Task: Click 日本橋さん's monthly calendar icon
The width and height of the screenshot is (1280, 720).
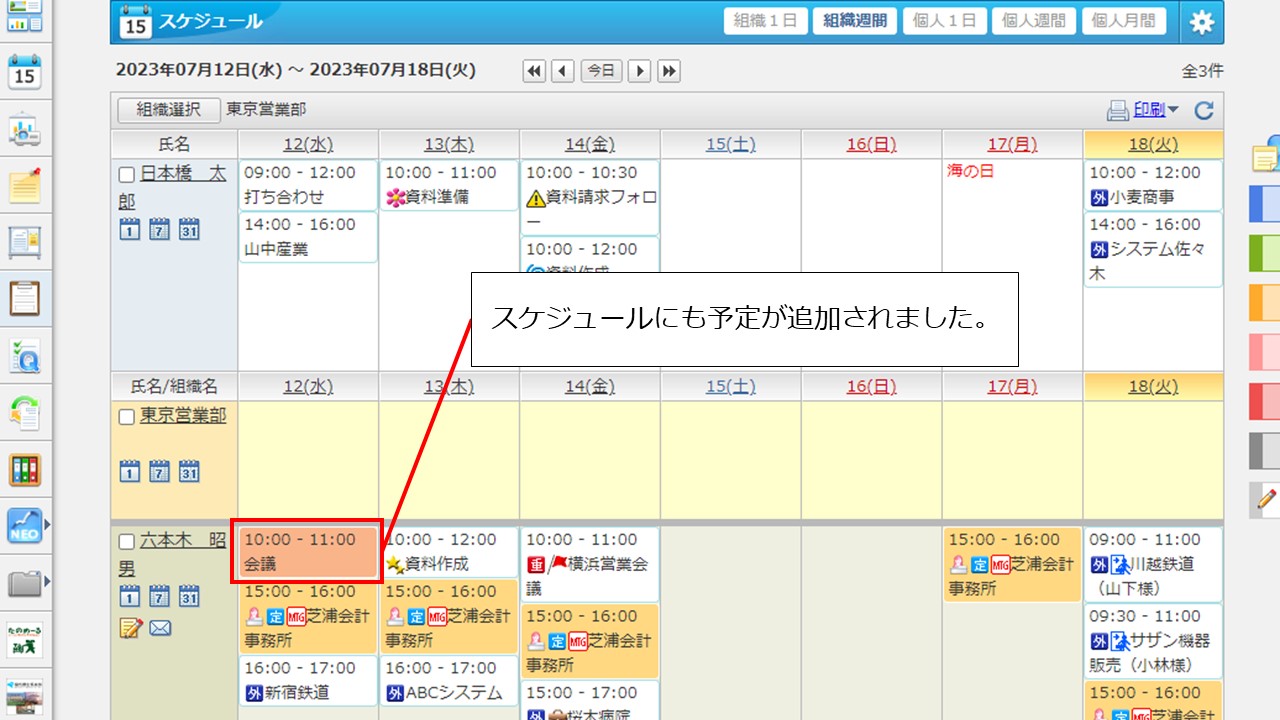Action: pyautogui.click(x=188, y=228)
